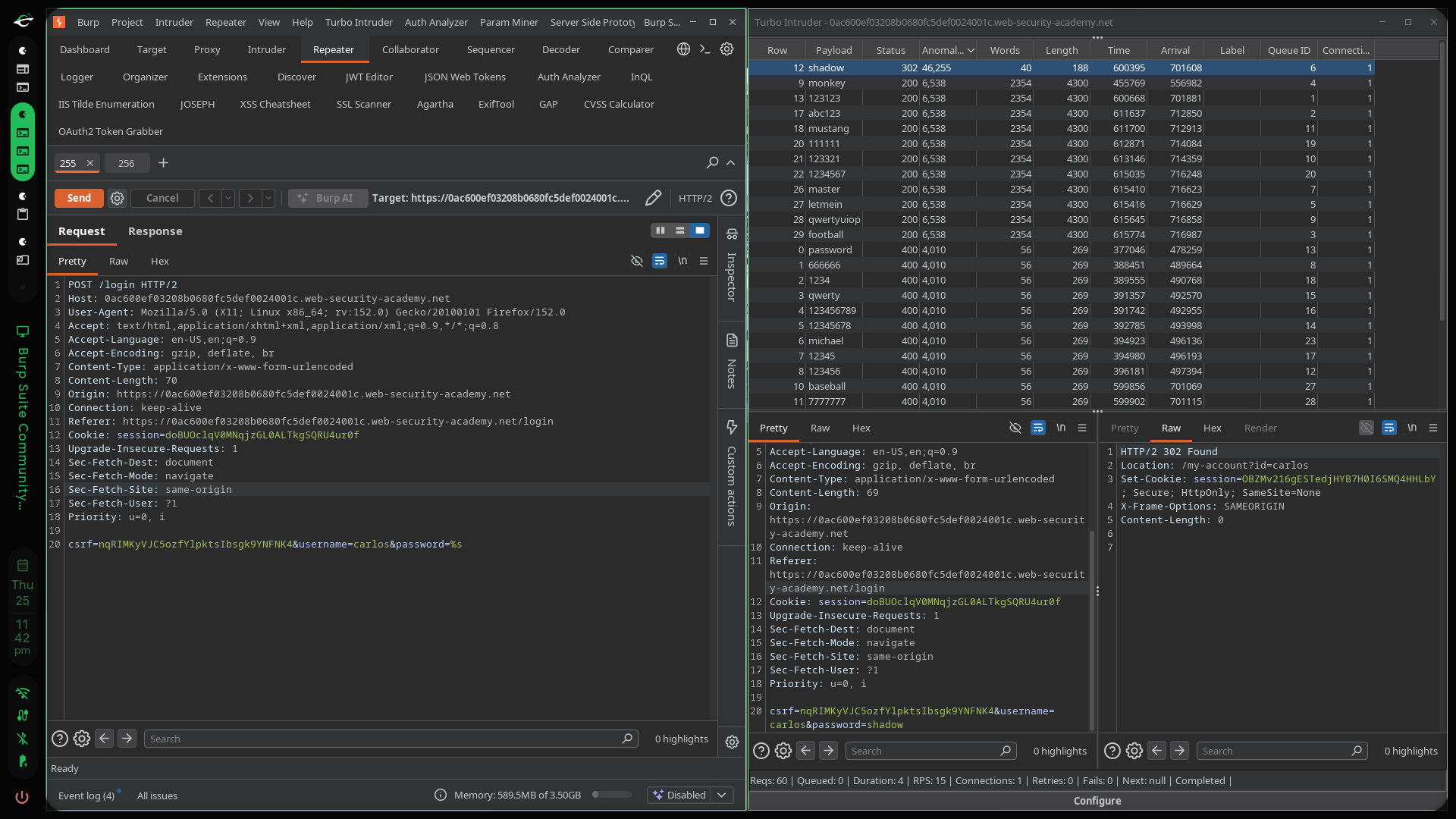
Task: Click Configure in Turbo Intruder
Action: pyautogui.click(x=1097, y=801)
